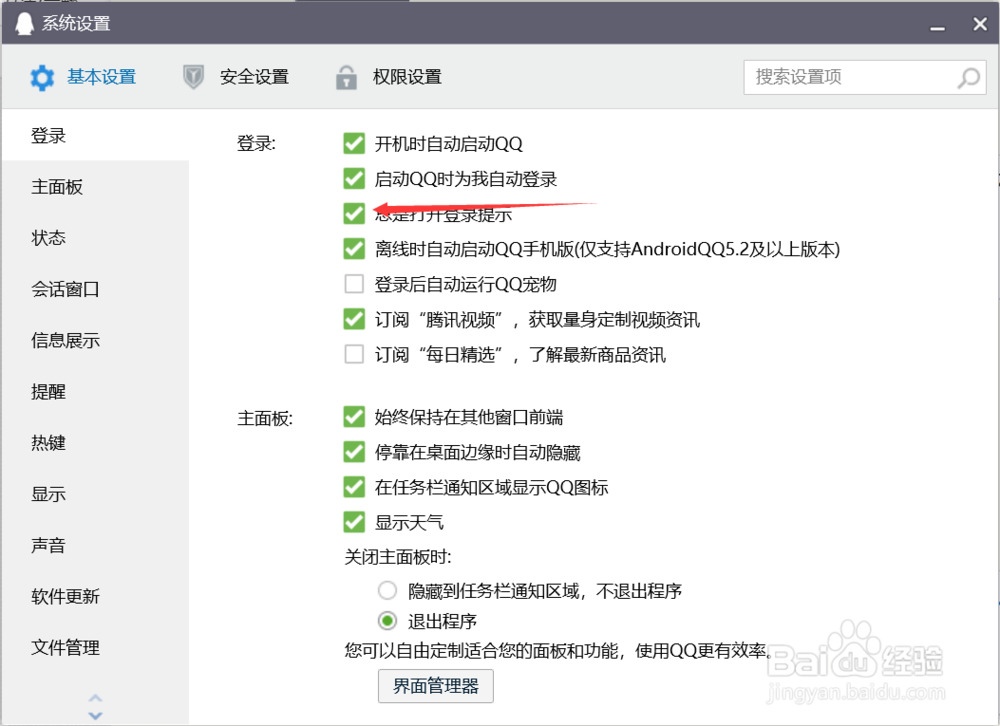The width and height of the screenshot is (1000, 726).
Task: Click the shield icon next to 安全设置
Action: pyautogui.click(x=192, y=76)
